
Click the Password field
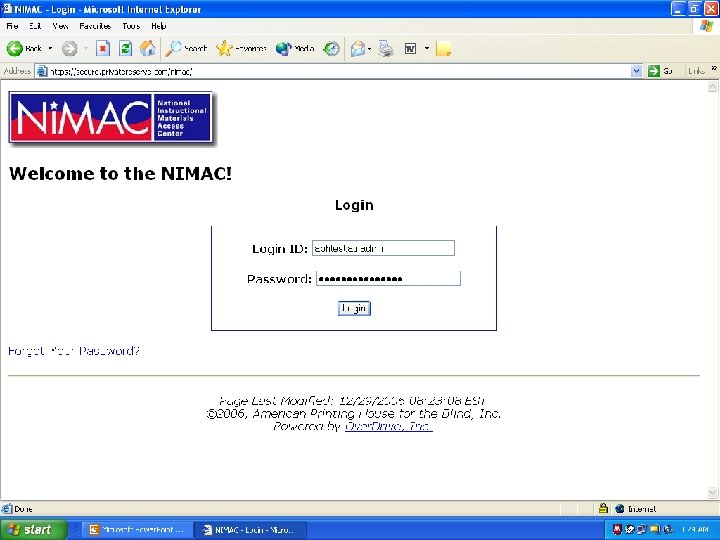(x=388, y=278)
